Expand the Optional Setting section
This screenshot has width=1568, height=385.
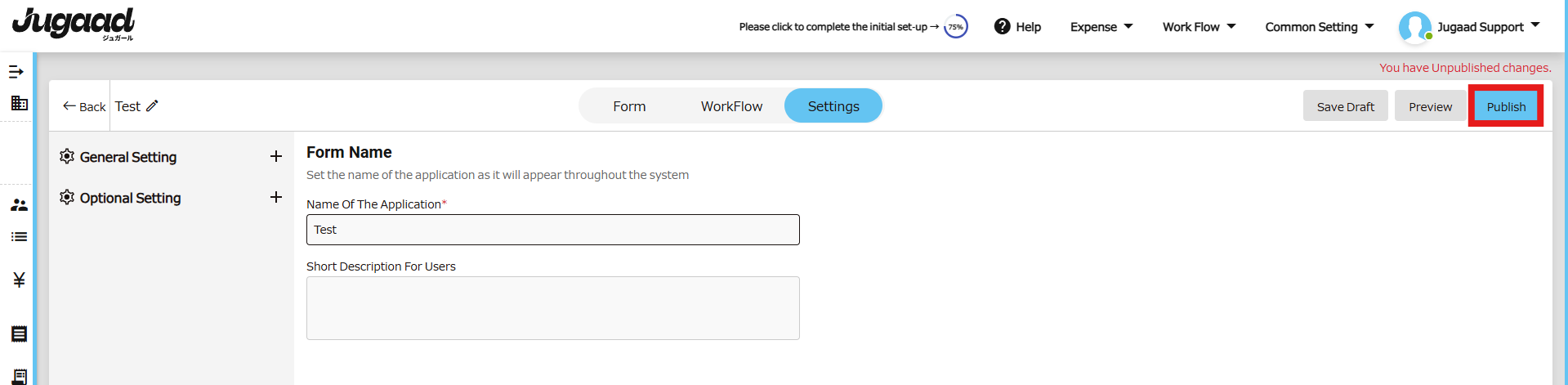(276, 197)
